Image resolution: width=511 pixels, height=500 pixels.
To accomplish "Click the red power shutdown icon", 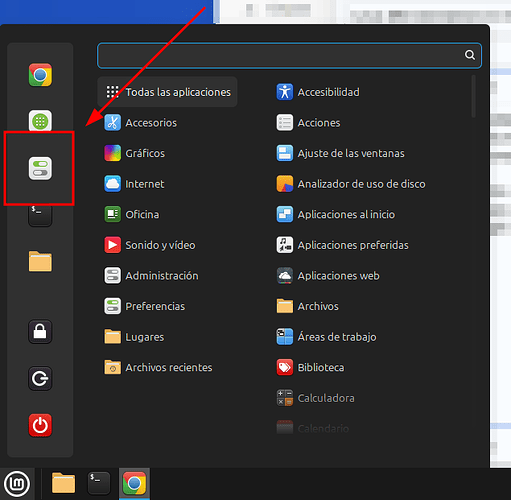I will [x=40, y=425].
